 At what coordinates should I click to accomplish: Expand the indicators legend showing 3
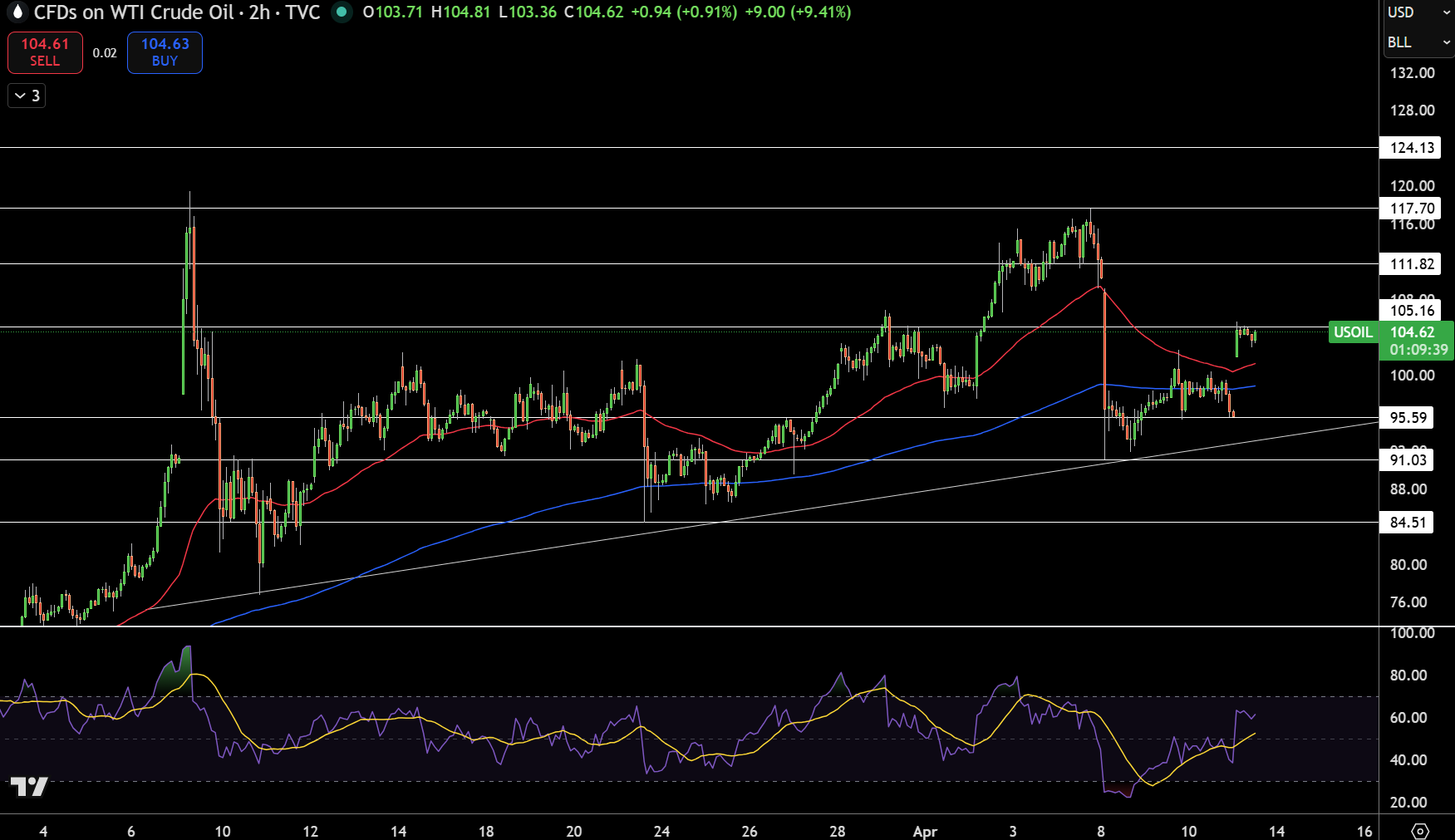coord(27,96)
